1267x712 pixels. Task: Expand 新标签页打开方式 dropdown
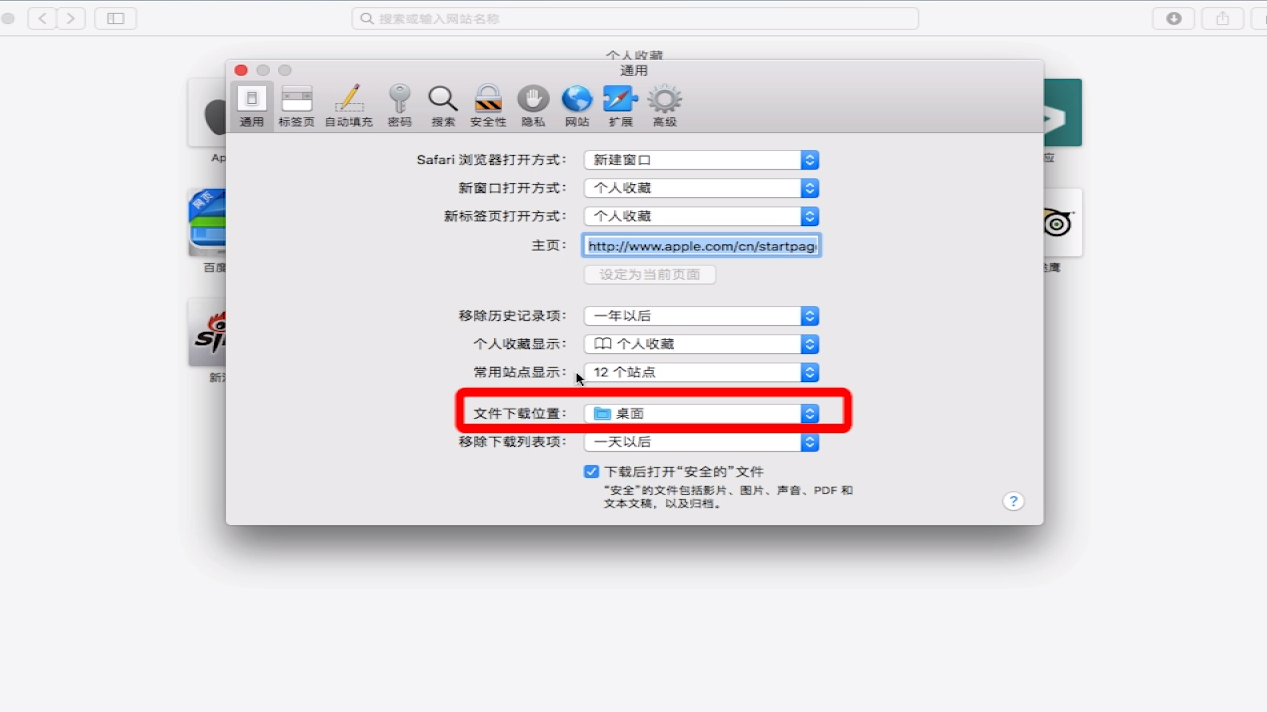(701, 216)
